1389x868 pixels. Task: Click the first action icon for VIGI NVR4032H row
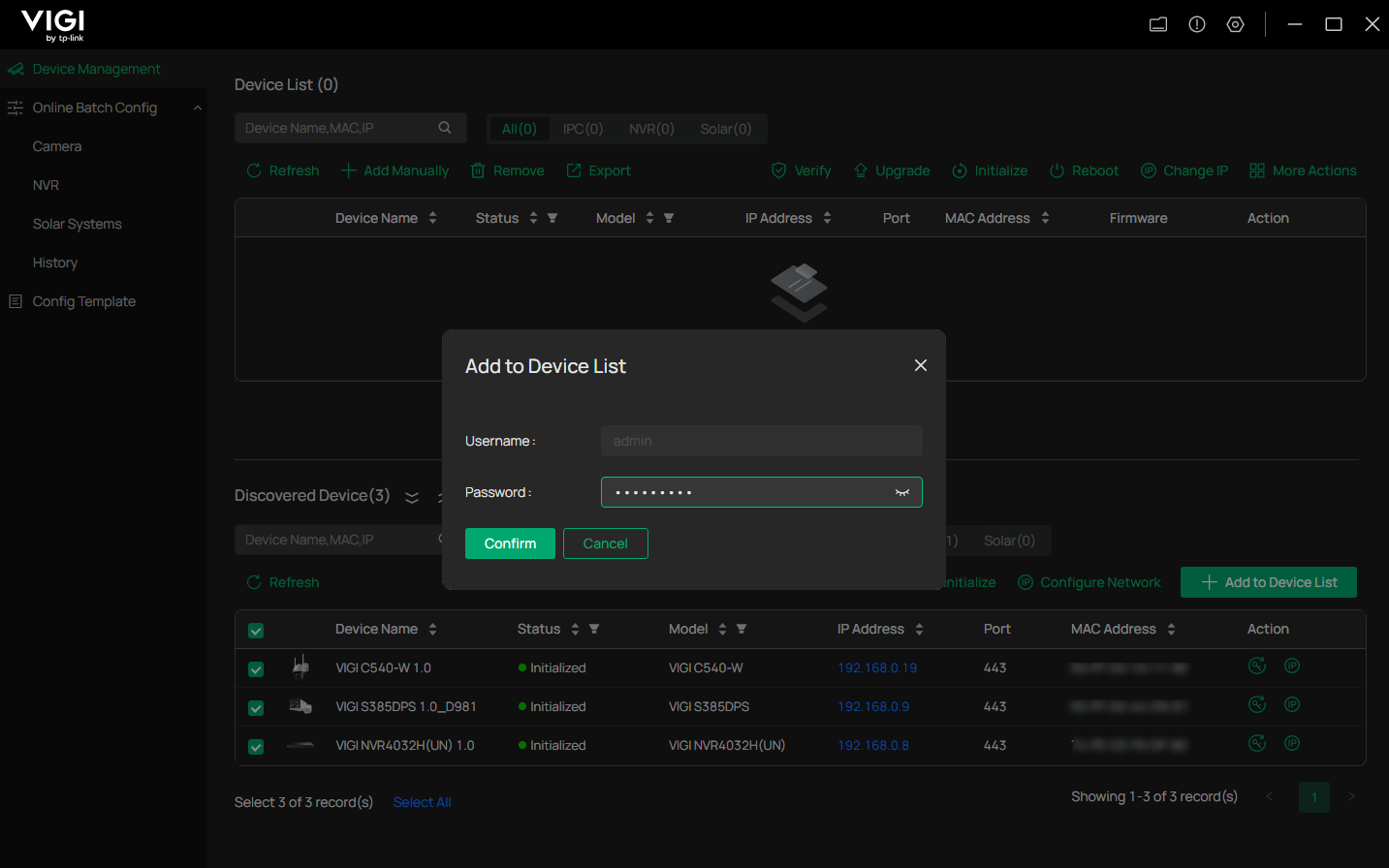click(1257, 743)
